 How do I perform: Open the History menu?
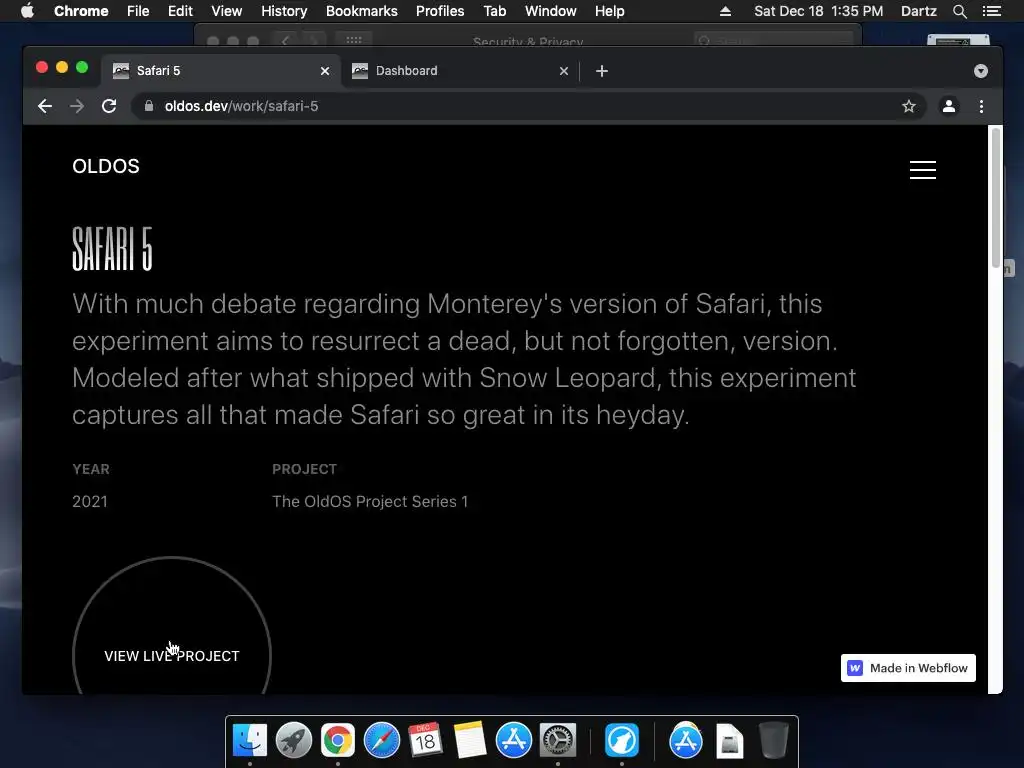pos(284,11)
